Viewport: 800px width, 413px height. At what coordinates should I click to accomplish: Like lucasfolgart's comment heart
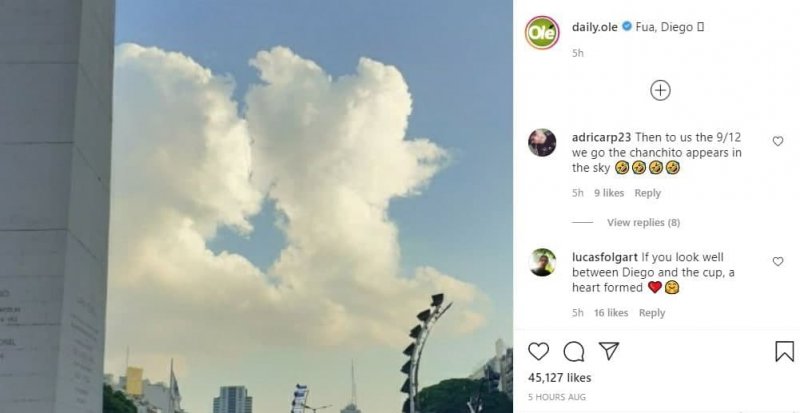coord(778,261)
